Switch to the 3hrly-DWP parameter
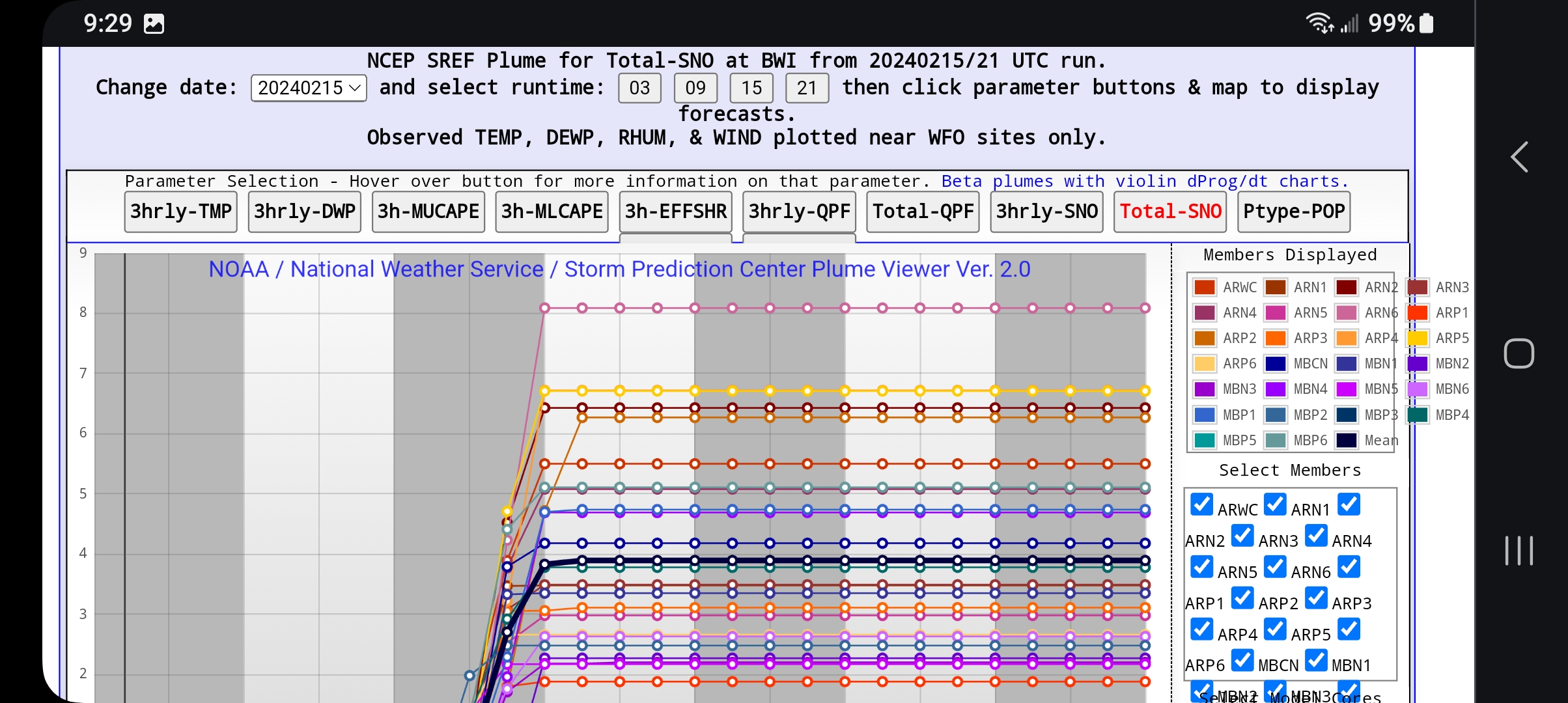Image resolution: width=1568 pixels, height=703 pixels. pyautogui.click(x=305, y=212)
